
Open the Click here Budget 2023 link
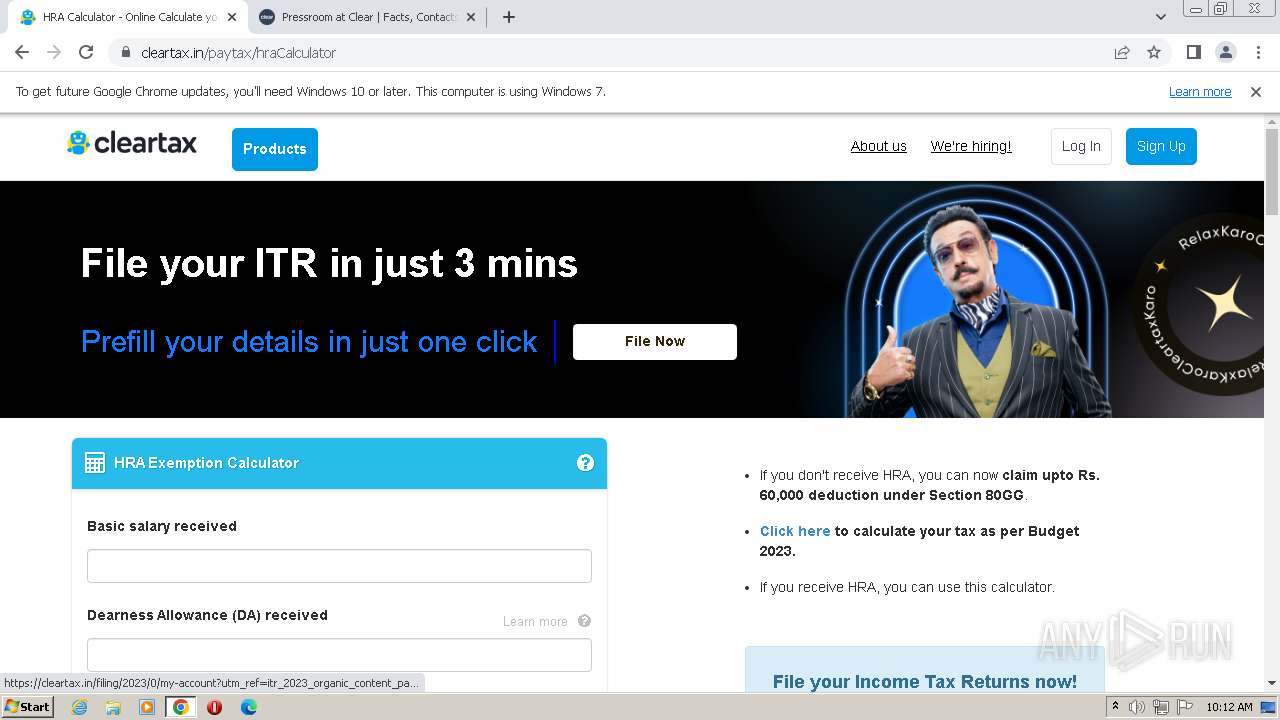click(x=795, y=531)
